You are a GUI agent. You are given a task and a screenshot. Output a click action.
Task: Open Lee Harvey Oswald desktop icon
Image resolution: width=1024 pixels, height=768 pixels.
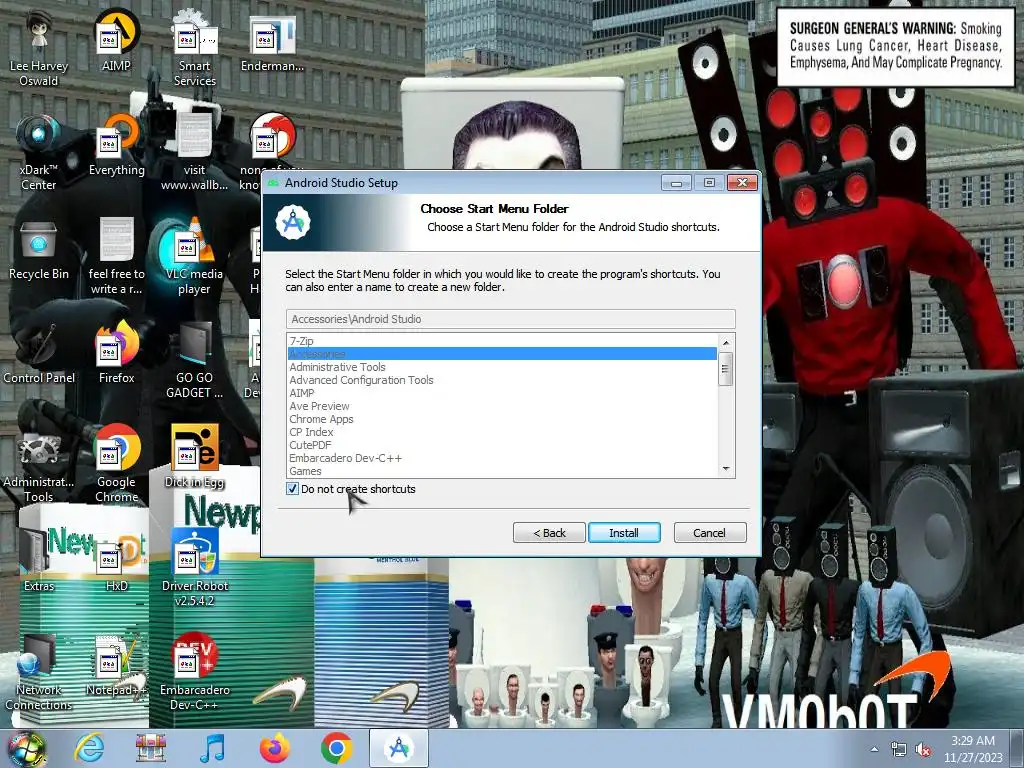[39, 49]
